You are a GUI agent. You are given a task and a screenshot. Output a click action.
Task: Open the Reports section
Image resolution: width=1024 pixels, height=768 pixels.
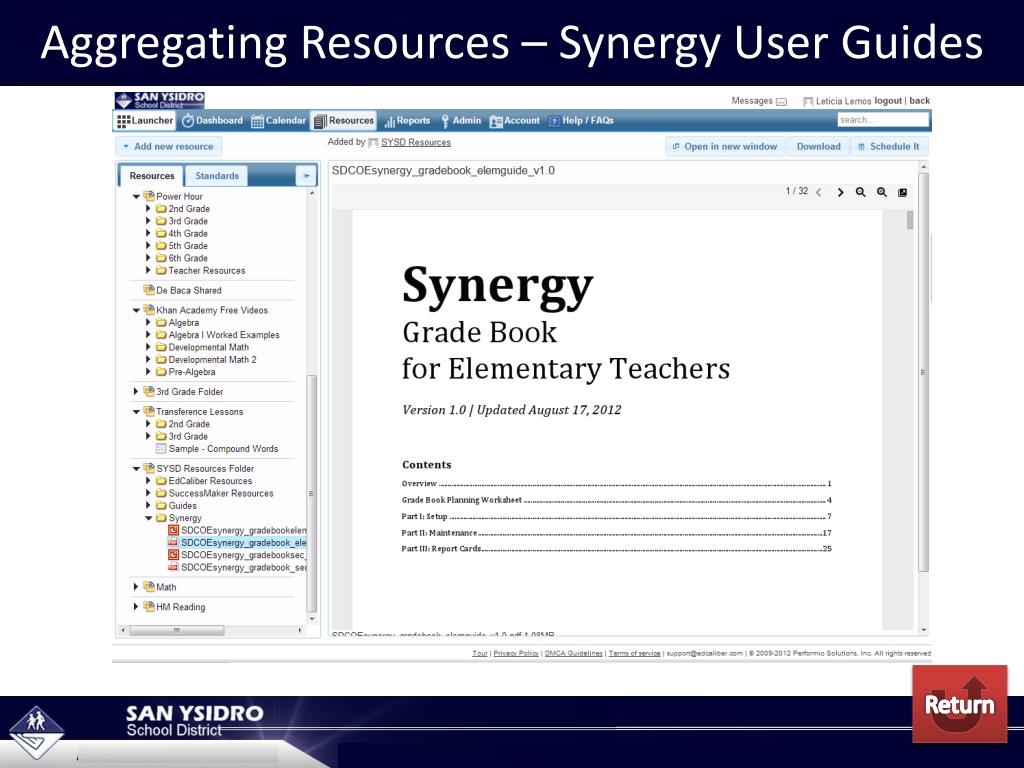tap(408, 121)
